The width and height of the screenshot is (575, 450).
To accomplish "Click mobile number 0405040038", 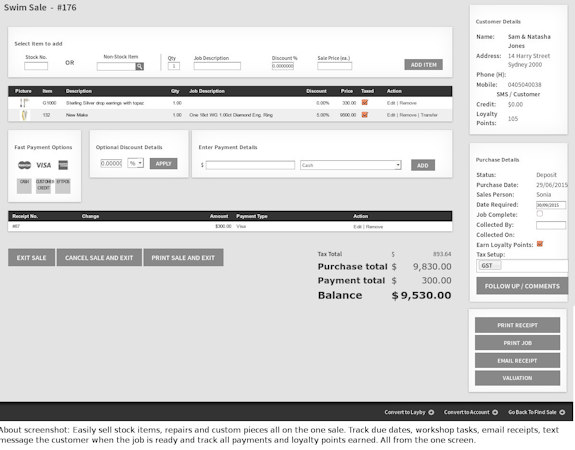I will coord(524,85).
